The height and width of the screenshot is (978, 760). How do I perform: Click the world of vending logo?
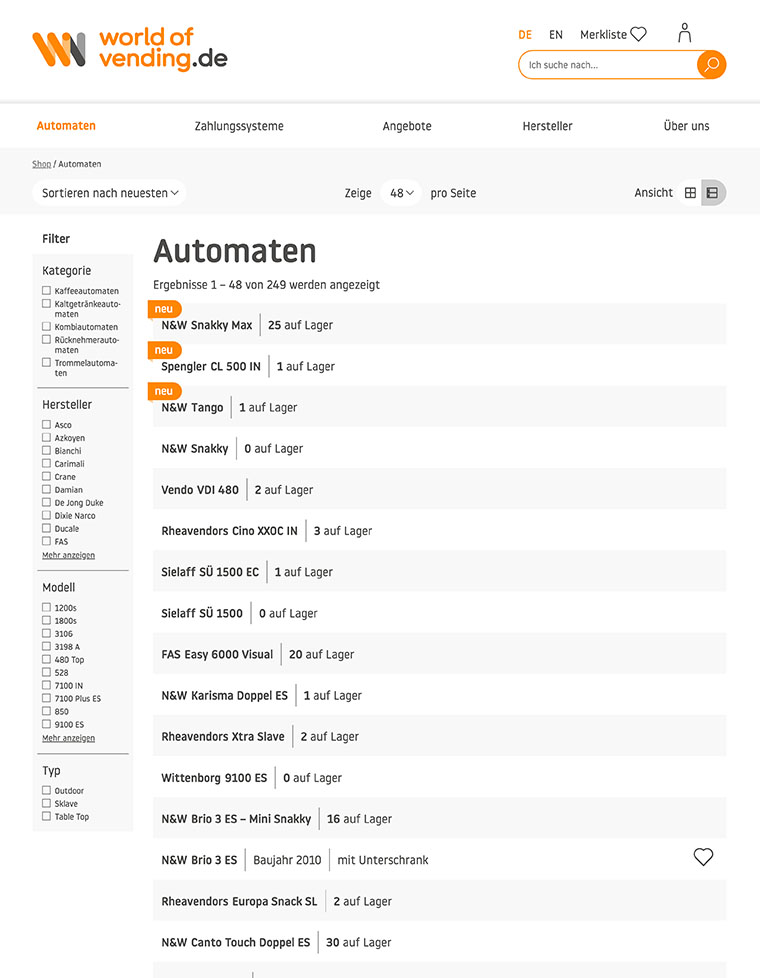click(129, 49)
